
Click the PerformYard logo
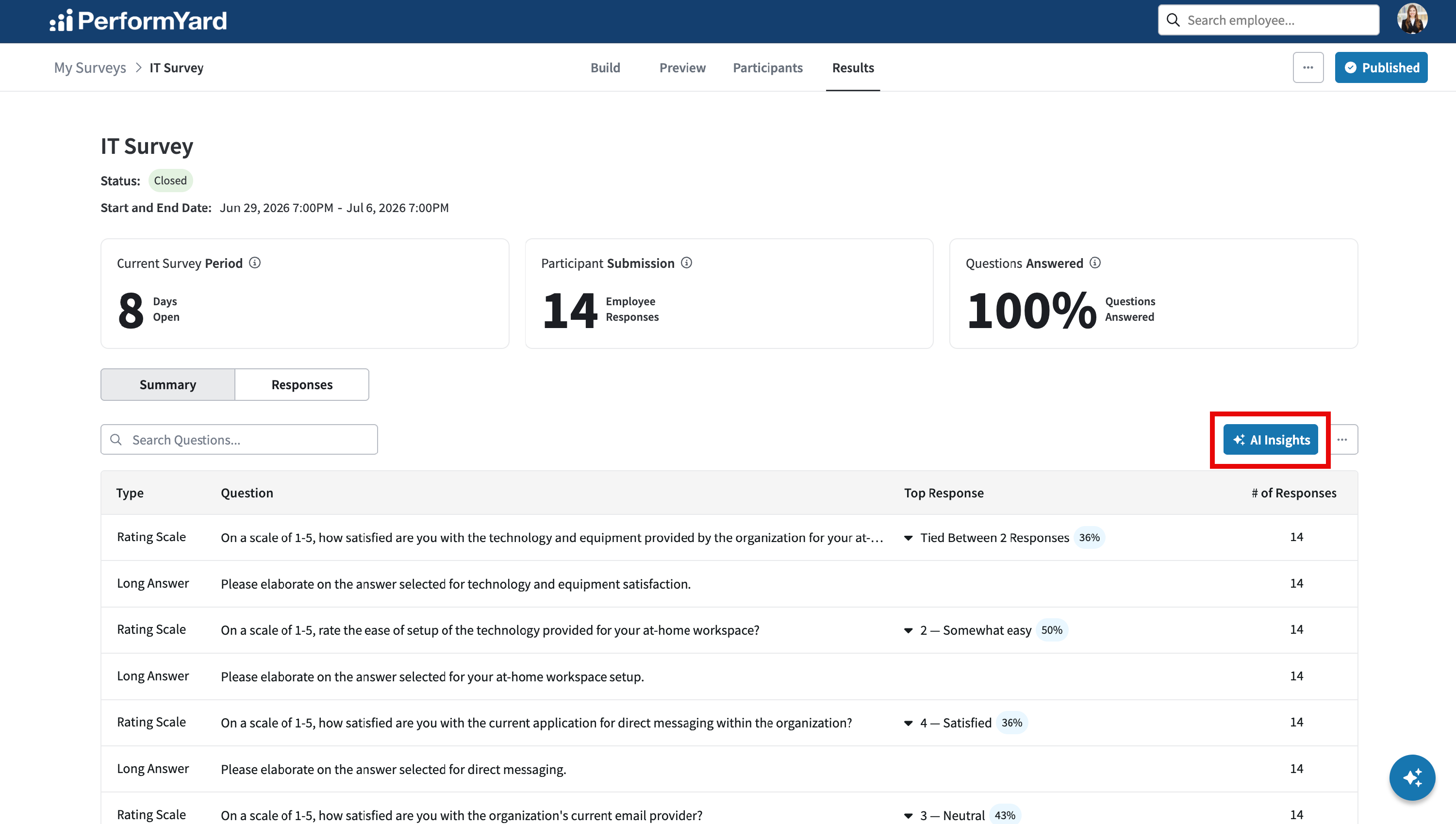click(138, 21)
